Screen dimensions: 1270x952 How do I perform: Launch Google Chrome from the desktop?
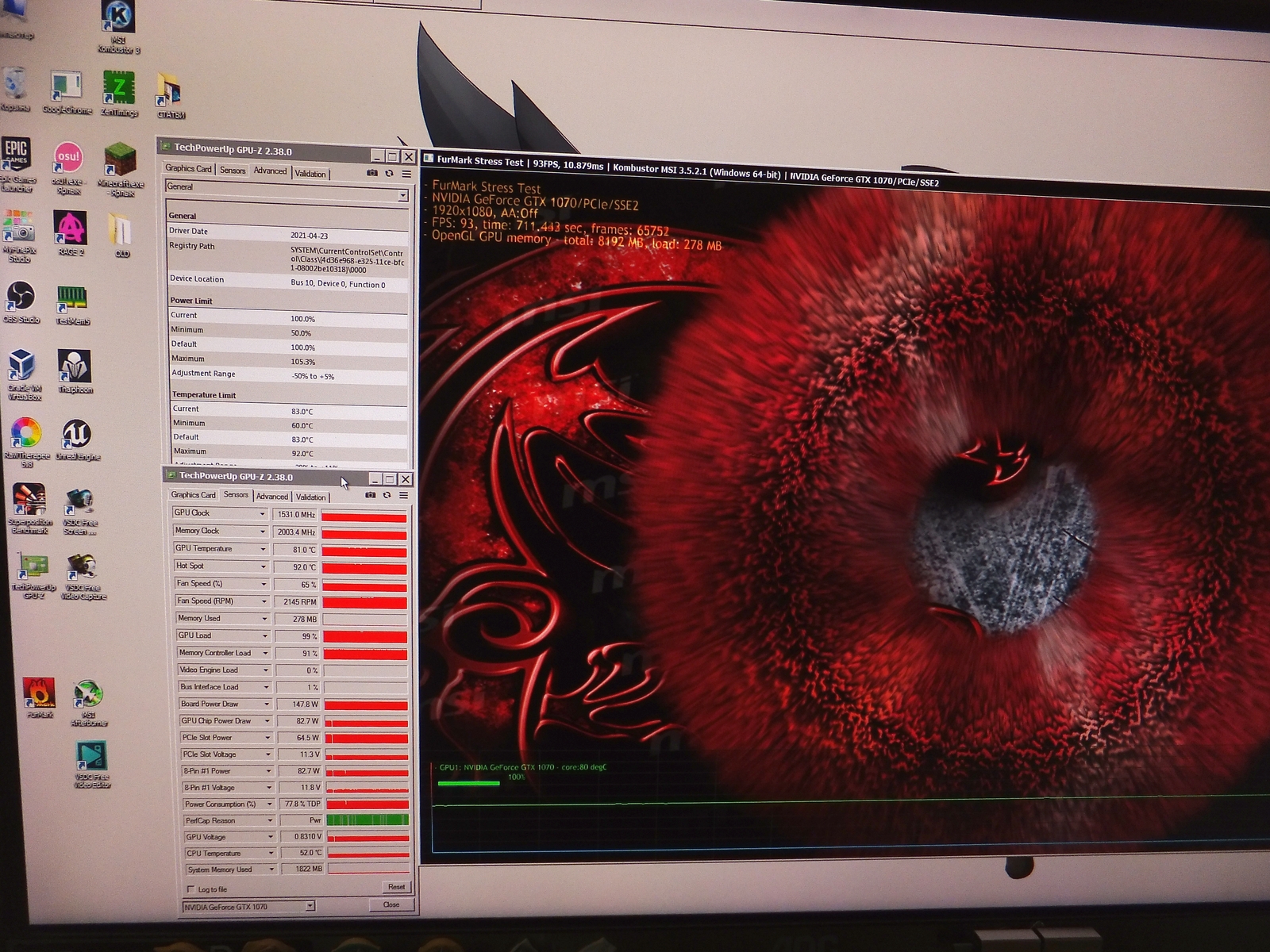(x=67, y=93)
